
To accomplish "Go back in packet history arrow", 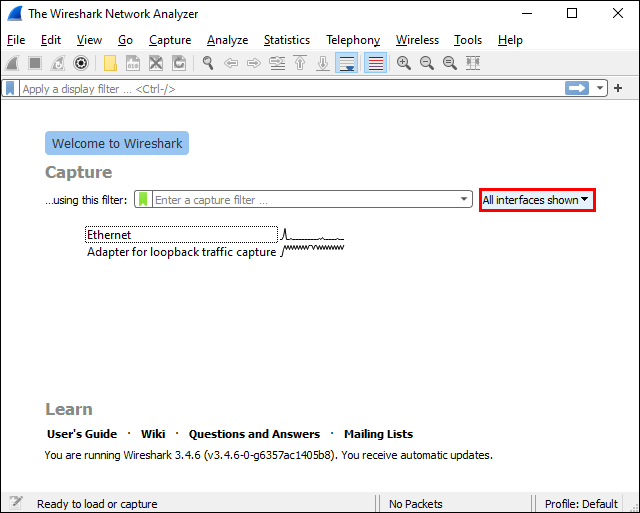I will [x=231, y=63].
